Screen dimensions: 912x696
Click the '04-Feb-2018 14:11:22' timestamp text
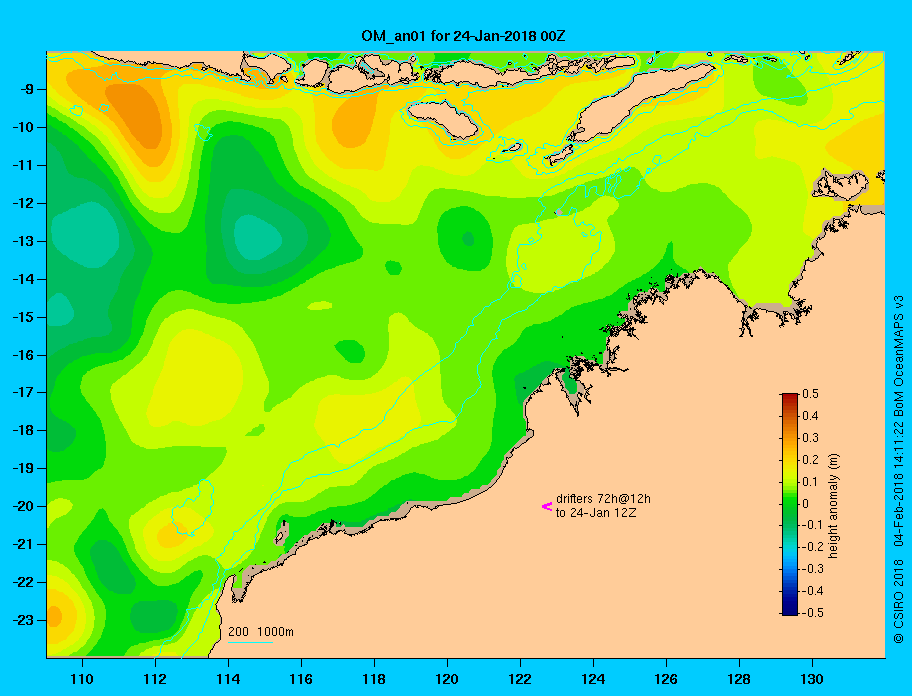click(x=899, y=485)
